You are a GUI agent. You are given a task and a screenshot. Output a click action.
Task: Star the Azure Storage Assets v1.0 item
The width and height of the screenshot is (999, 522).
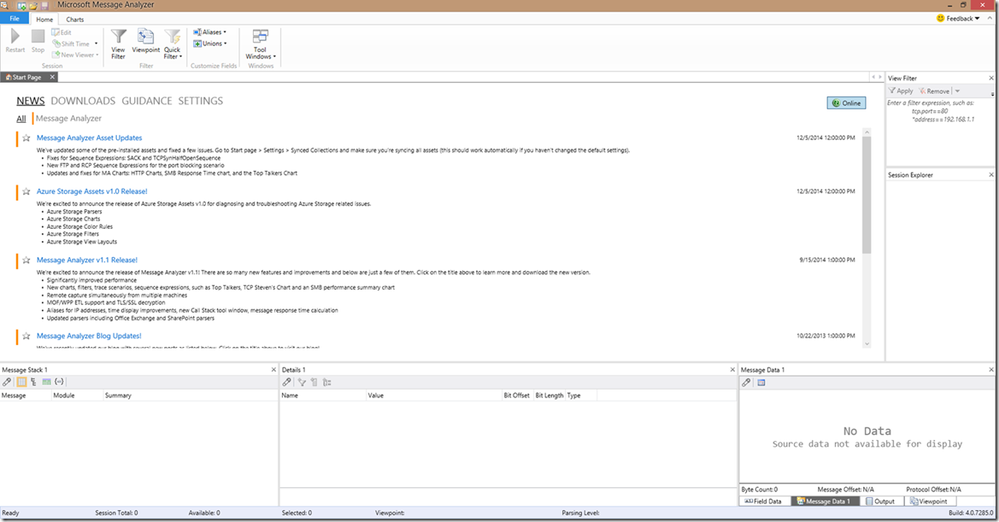[x=26, y=191]
